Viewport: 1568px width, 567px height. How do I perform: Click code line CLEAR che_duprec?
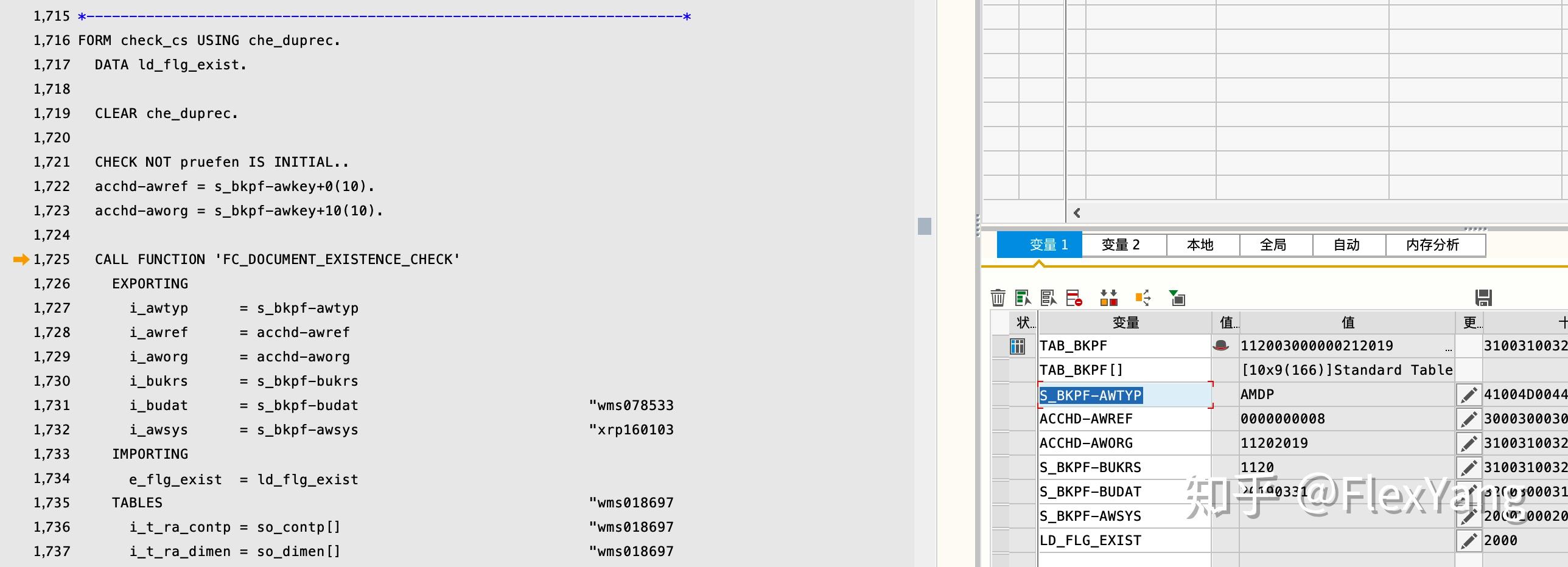pyautogui.click(x=166, y=114)
